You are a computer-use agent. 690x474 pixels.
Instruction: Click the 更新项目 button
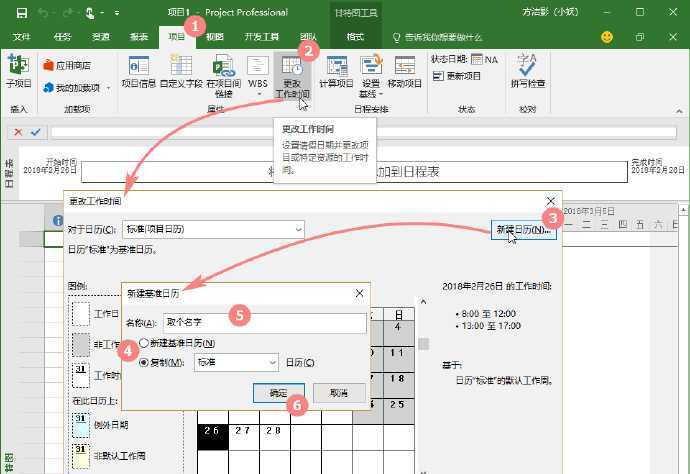tap(457, 76)
